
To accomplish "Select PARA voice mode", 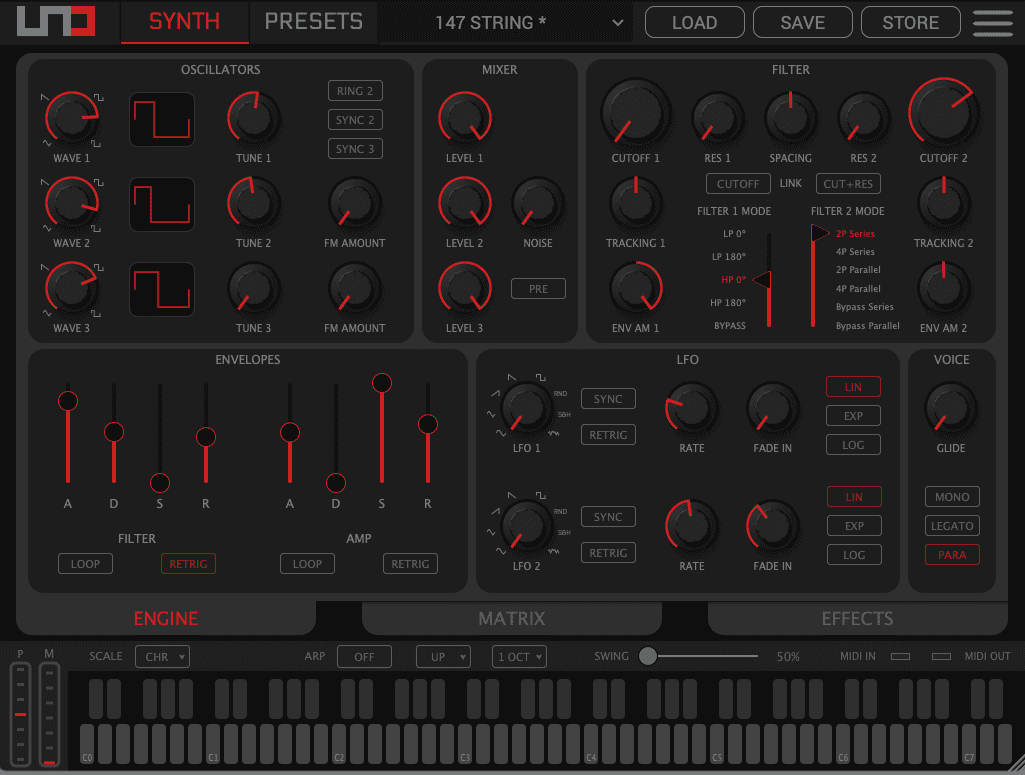I will (952, 555).
